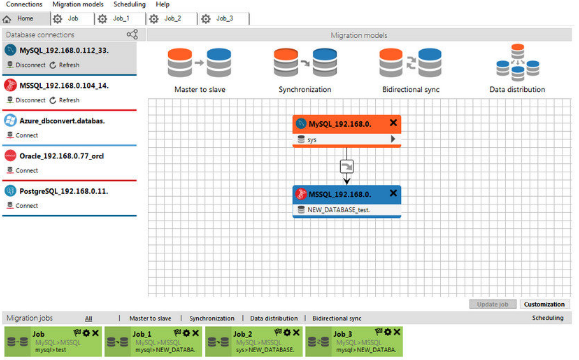Select the NEW_DATABASE_test row in MSSQL node
This screenshot has width=579, height=360.
(x=346, y=210)
